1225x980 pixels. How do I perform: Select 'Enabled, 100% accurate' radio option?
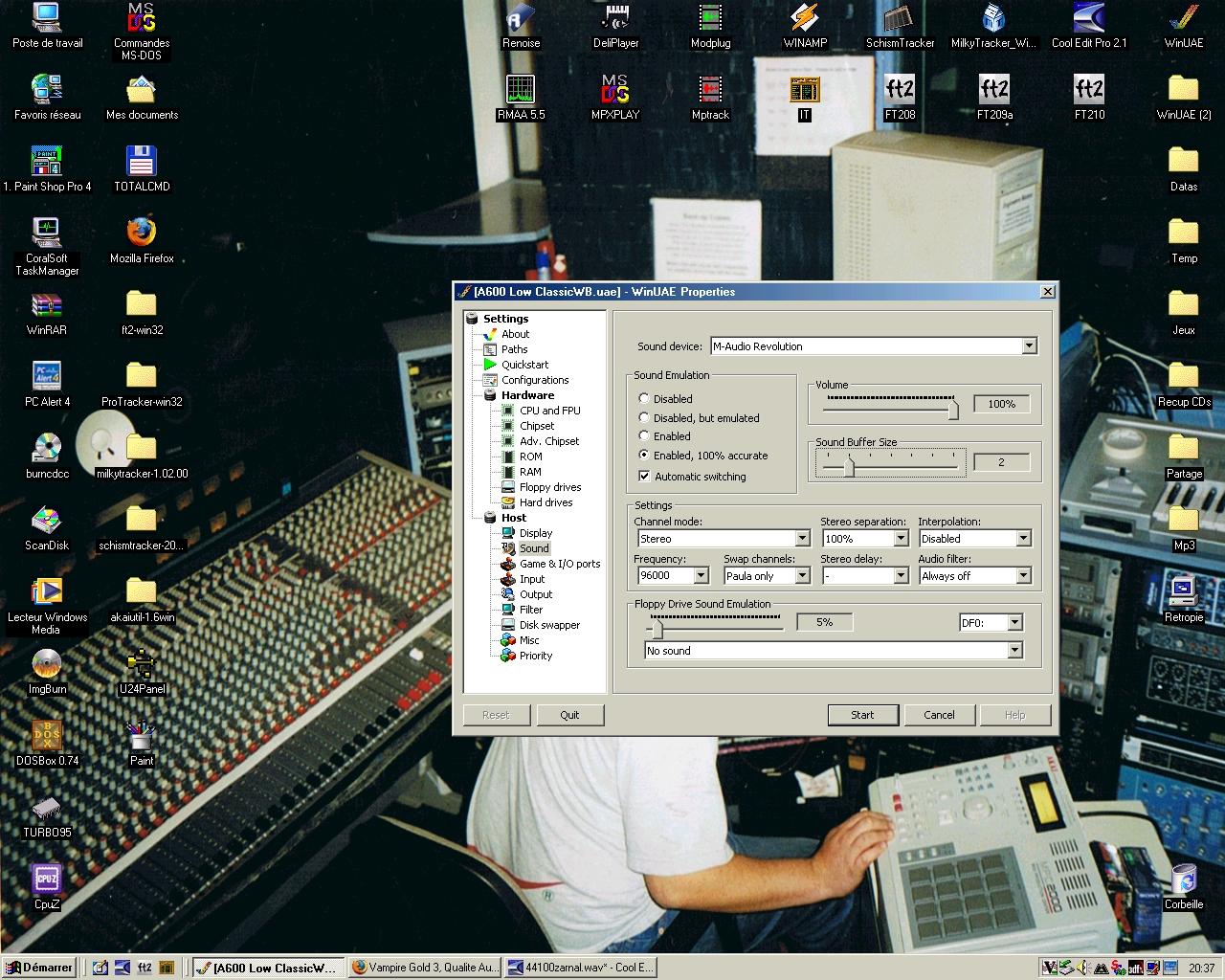[x=644, y=455]
